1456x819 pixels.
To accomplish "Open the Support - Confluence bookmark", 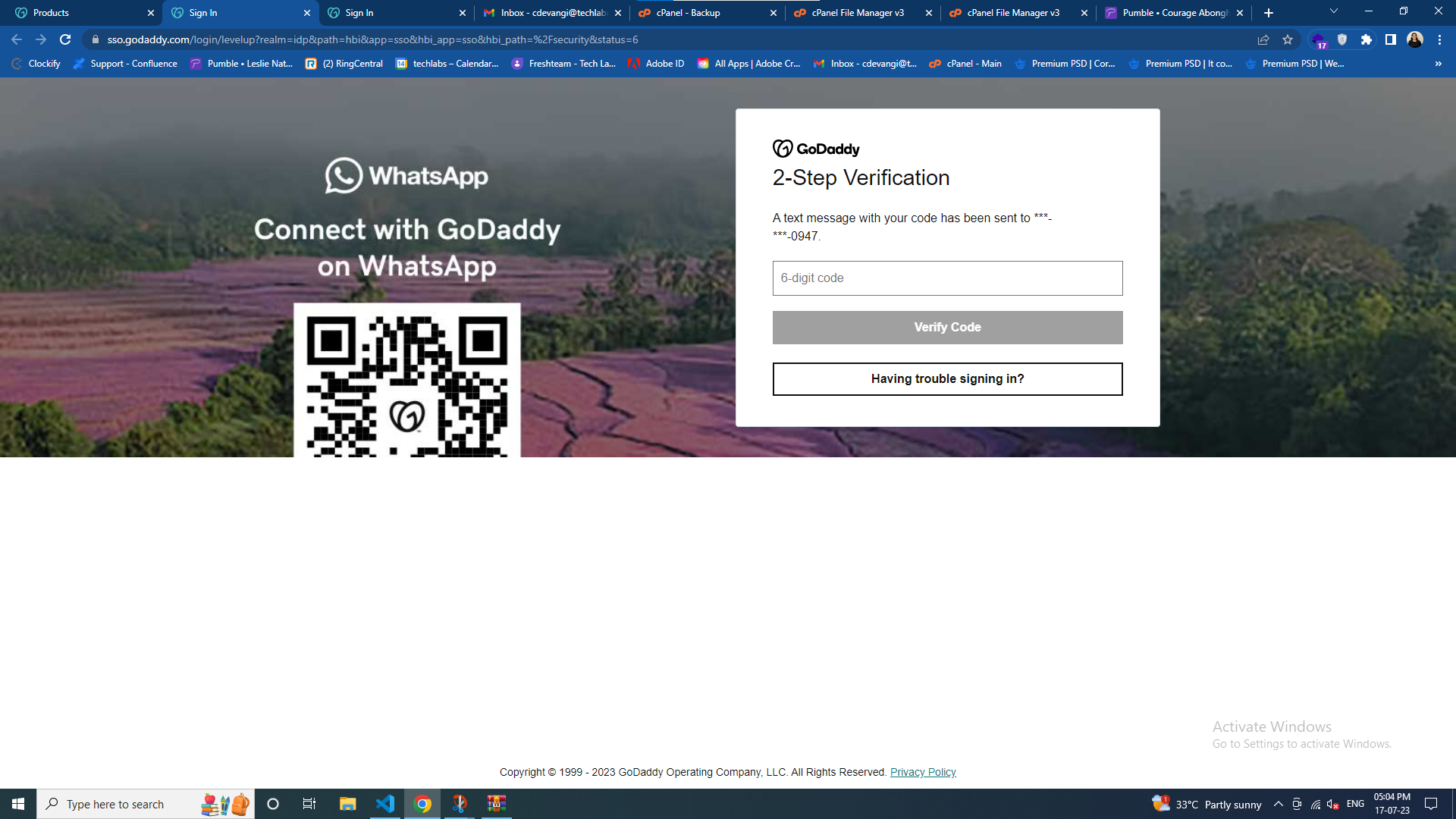I will point(125,64).
